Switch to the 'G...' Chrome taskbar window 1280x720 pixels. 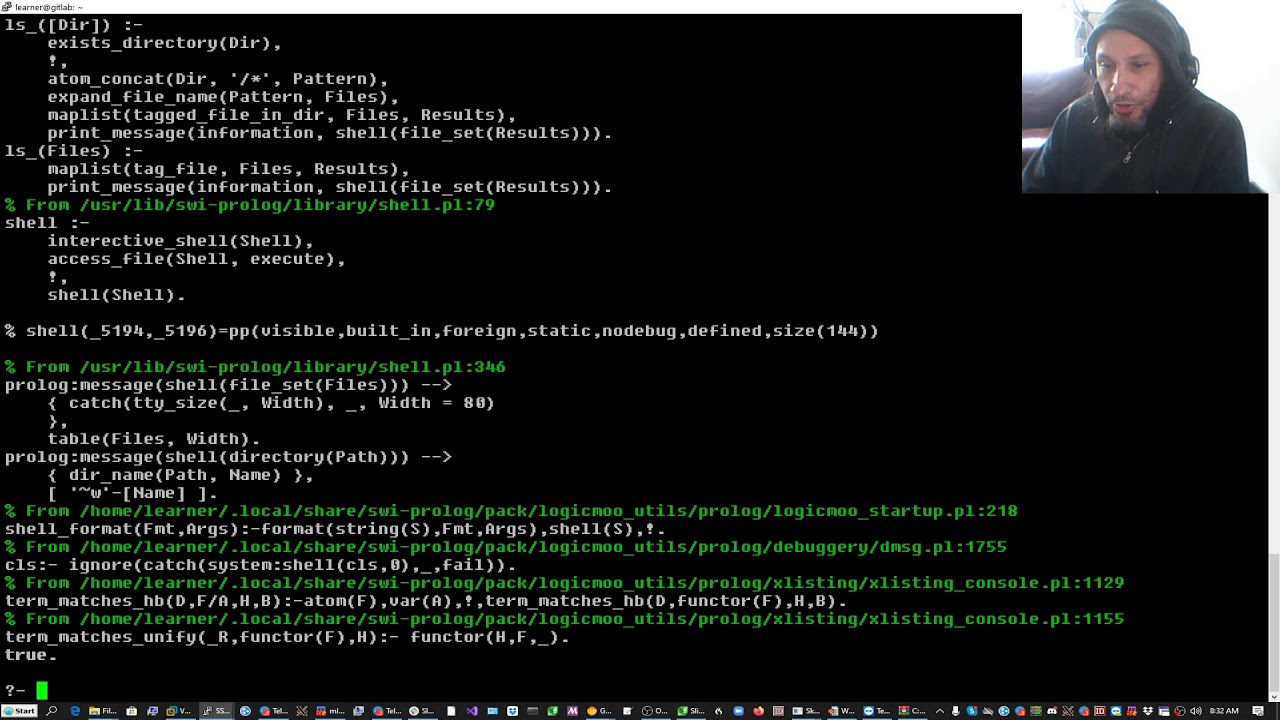[x=599, y=711]
